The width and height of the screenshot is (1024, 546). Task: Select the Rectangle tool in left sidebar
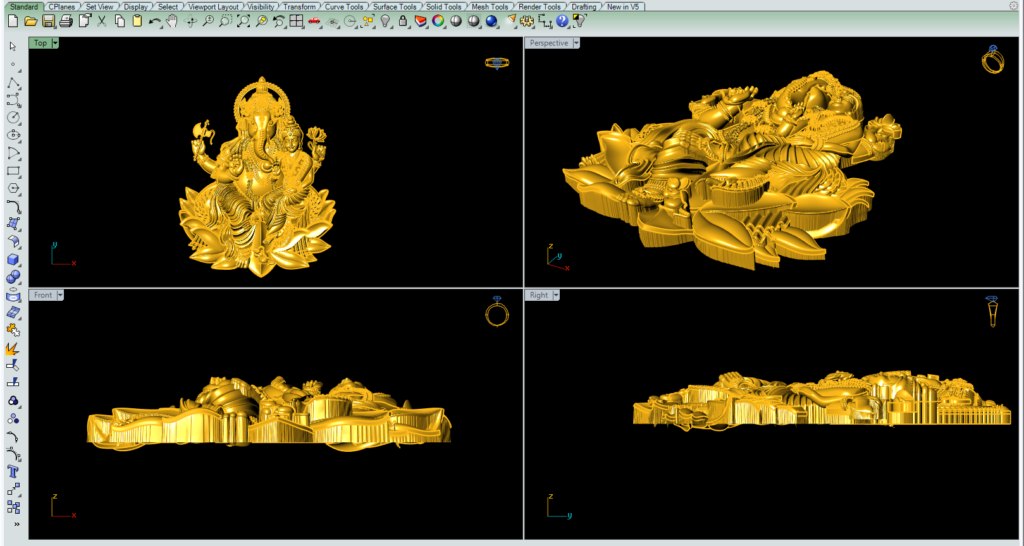pyautogui.click(x=13, y=171)
